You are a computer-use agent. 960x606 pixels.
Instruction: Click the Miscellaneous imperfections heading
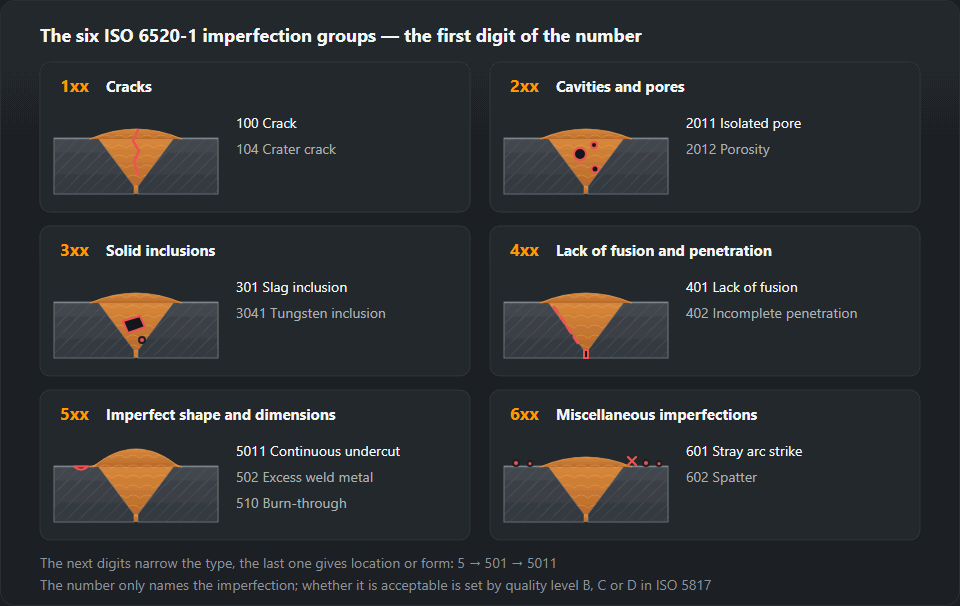click(x=656, y=415)
